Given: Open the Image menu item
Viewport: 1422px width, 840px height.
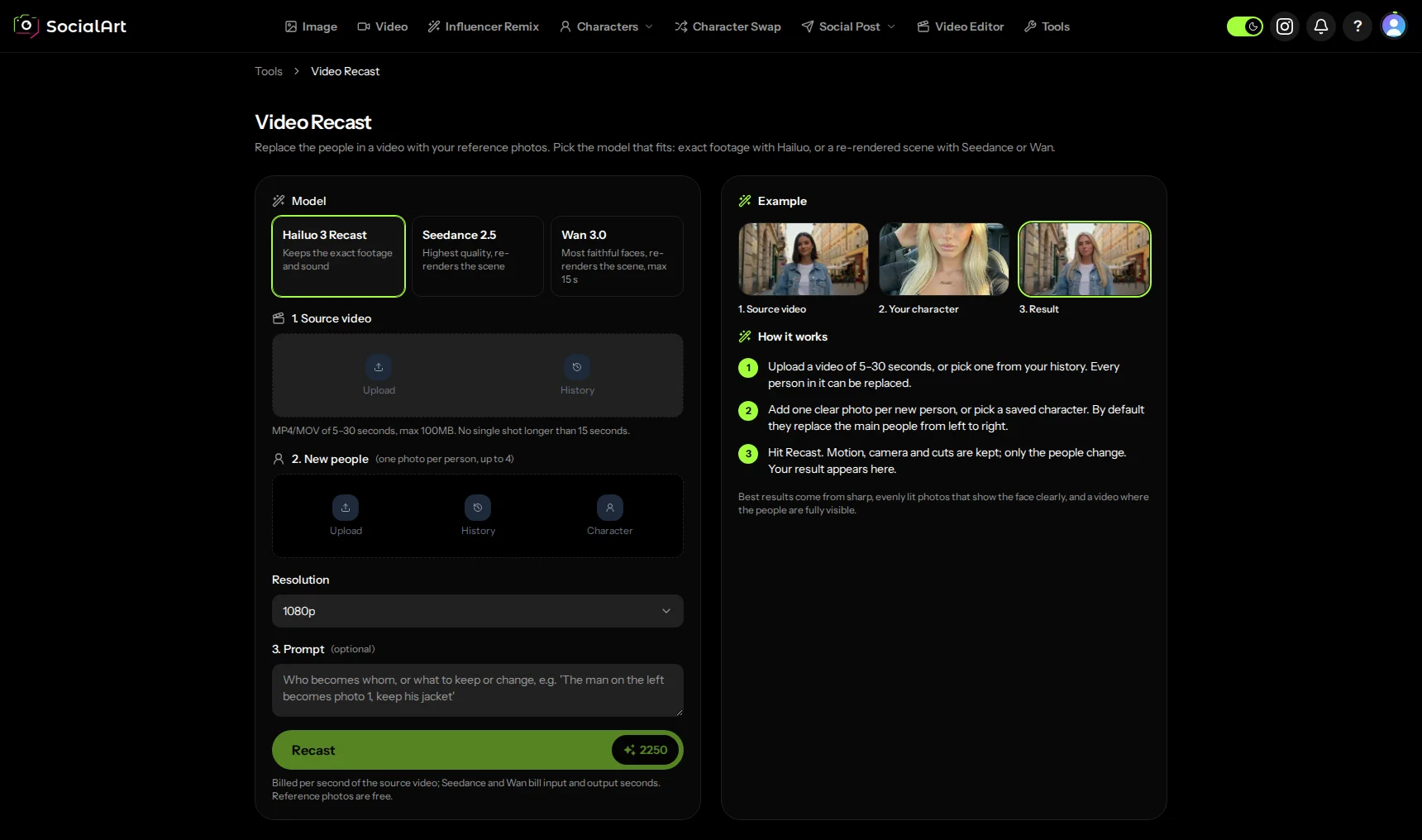Looking at the screenshot, I should point(311,26).
